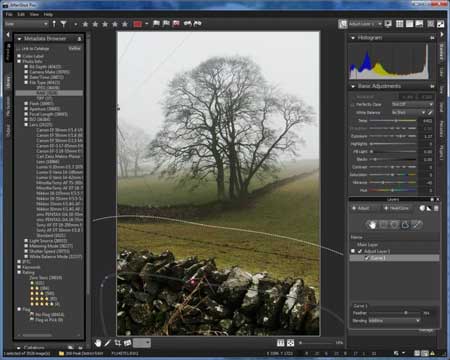Image resolution: width=450 pixels, height=360 pixels.
Task: Select the Keywords tree item
Action: pyautogui.click(x=31, y=267)
